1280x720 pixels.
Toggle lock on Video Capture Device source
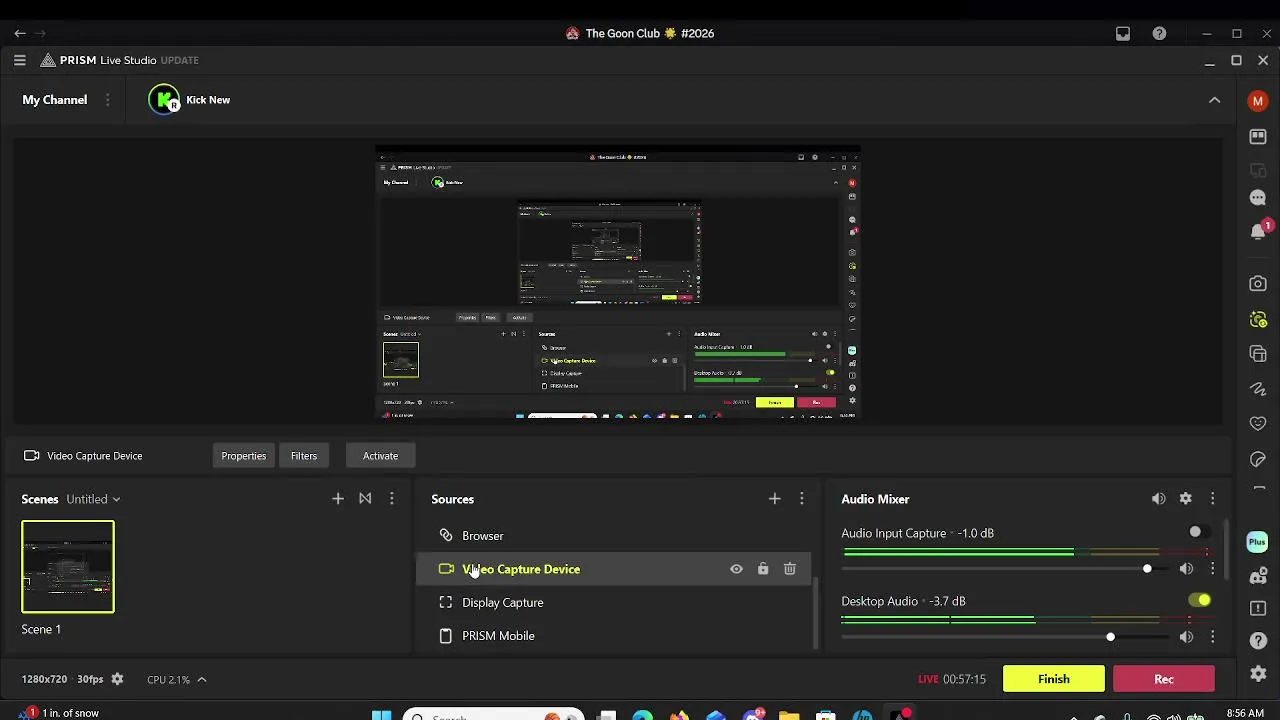pyautogui.click(x=763, y=569)
